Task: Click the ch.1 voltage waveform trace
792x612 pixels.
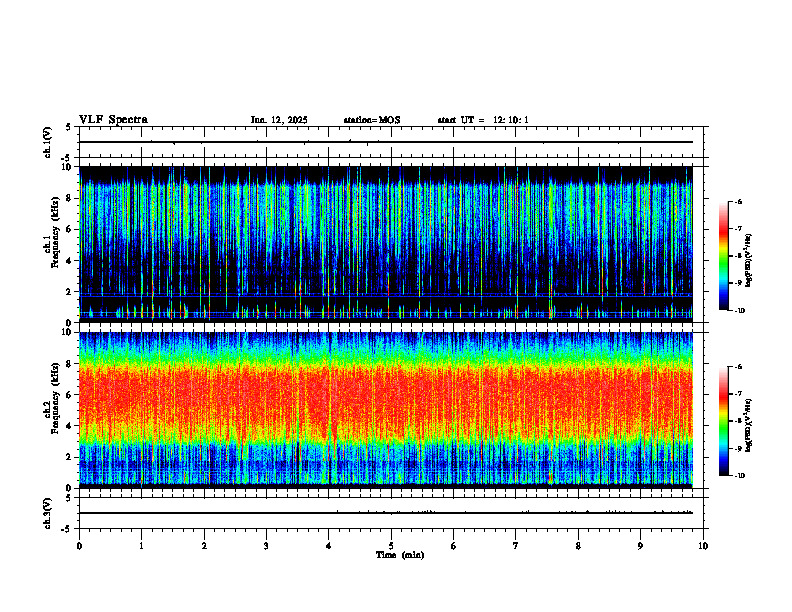Action: point(386,142)
